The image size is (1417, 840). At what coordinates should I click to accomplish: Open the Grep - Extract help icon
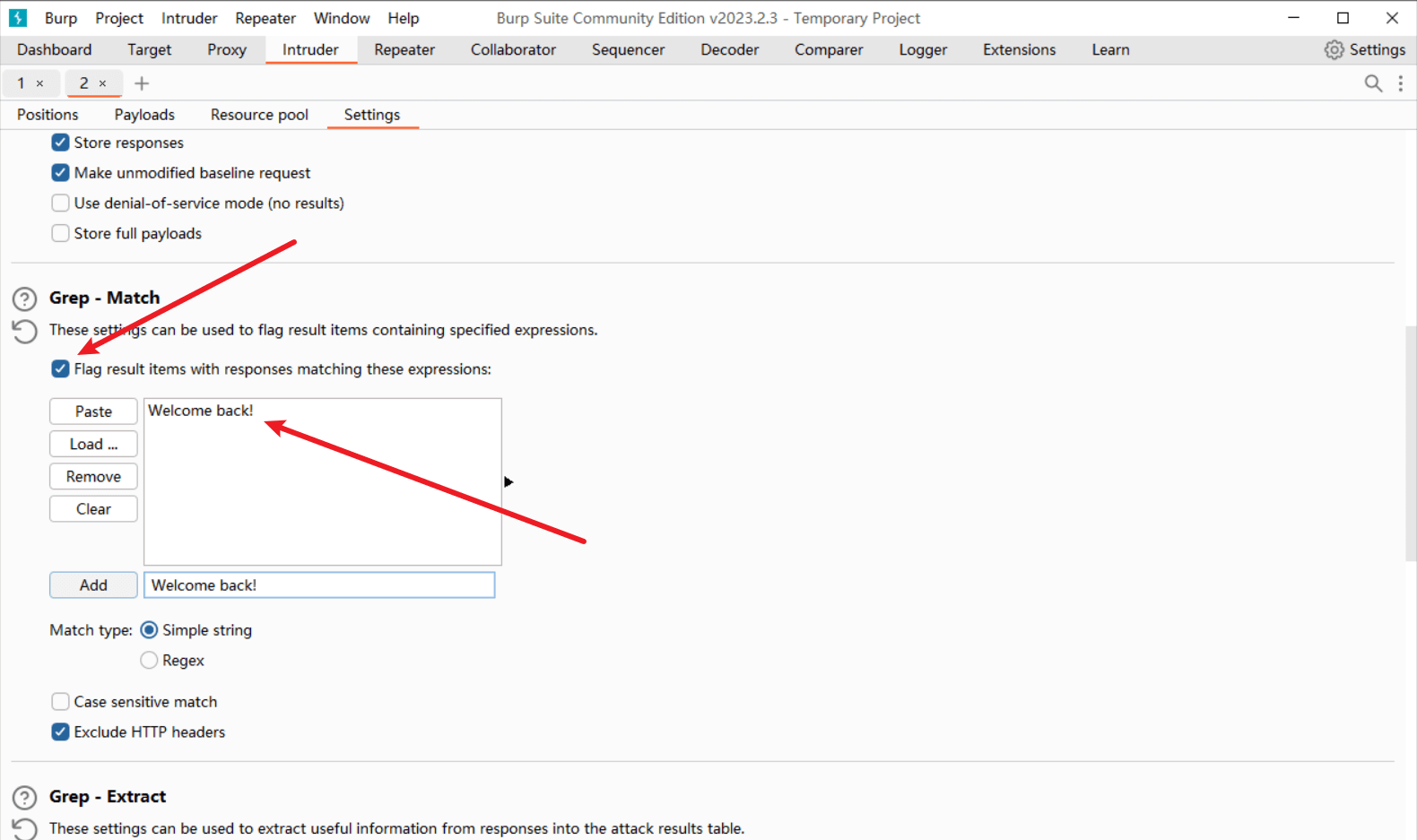[24, 797]
